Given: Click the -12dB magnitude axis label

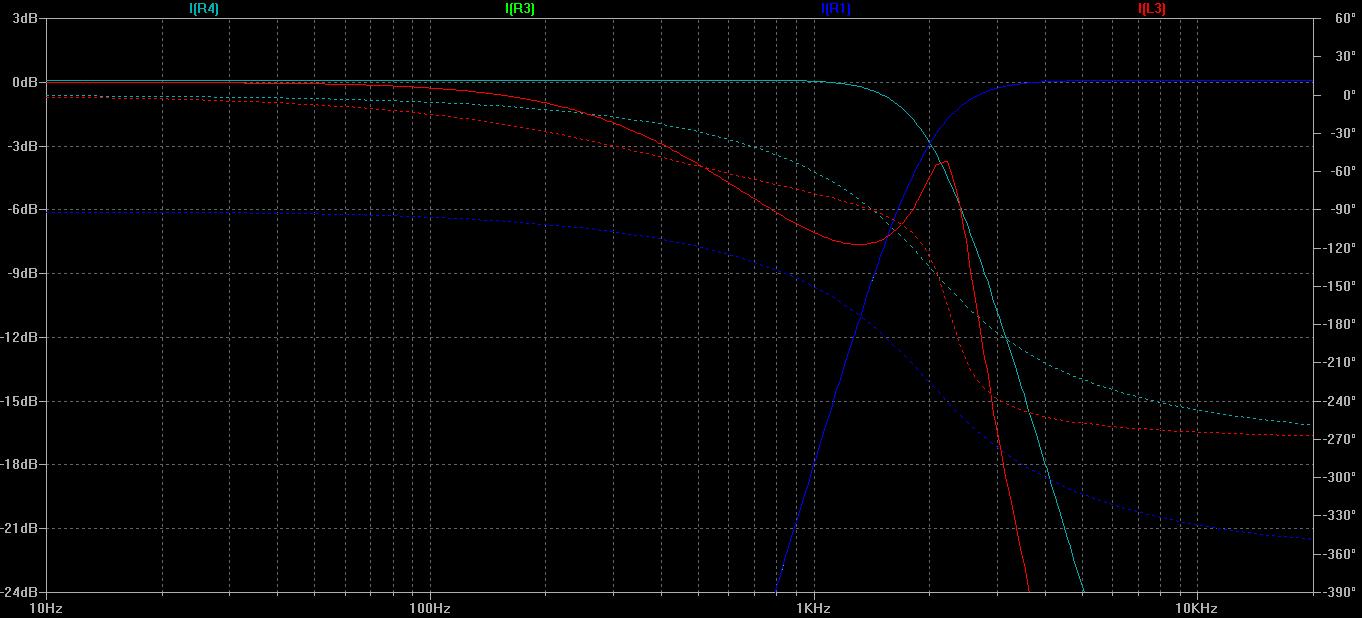Looking at the screenshot, I should [x=21, y=337].
